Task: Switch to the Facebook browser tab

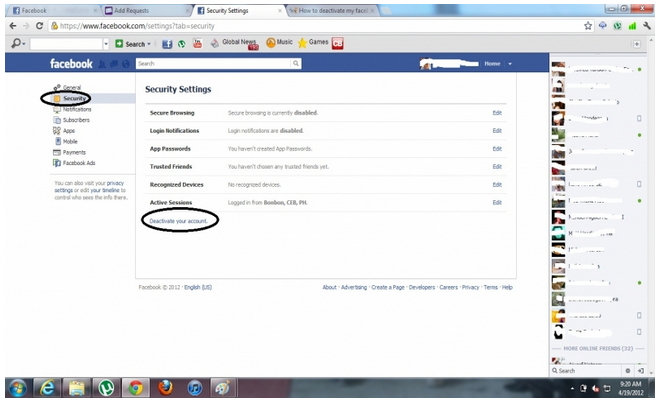Action: point(55,10)
